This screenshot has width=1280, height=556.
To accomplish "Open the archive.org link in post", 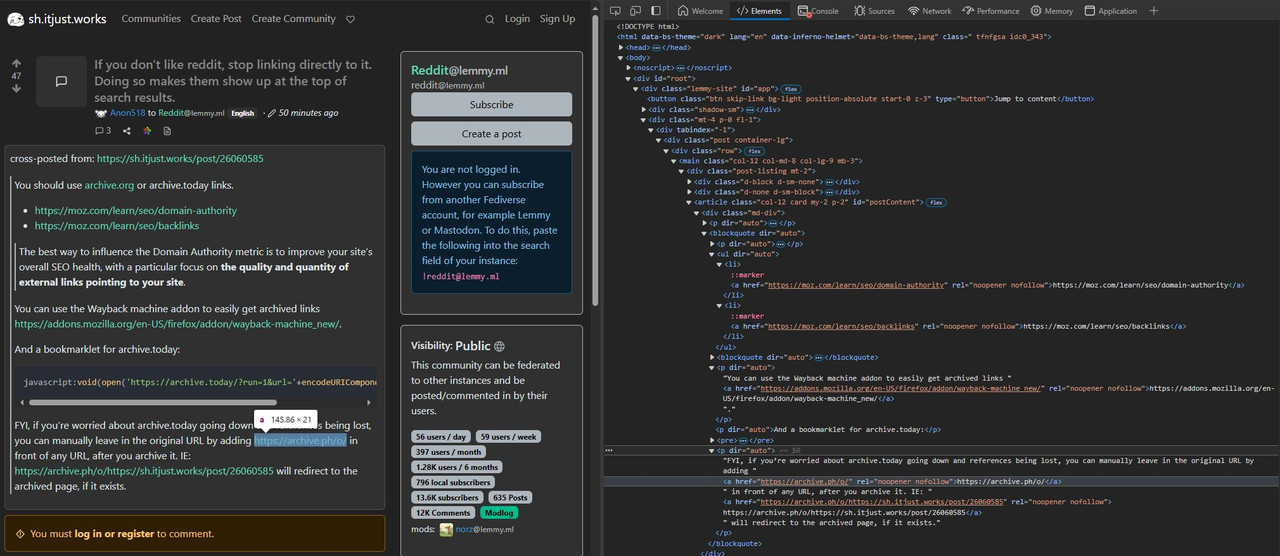I will tap(109, 185).
